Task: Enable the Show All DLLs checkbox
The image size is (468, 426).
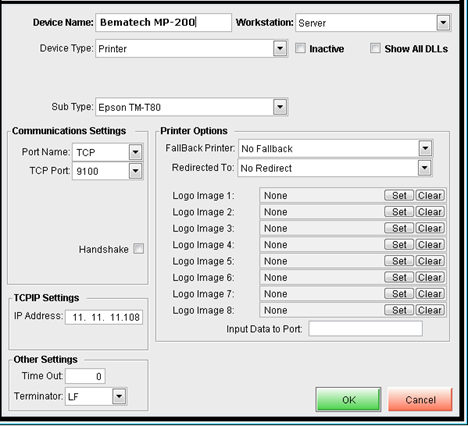Action: click(x=375, y=48)
